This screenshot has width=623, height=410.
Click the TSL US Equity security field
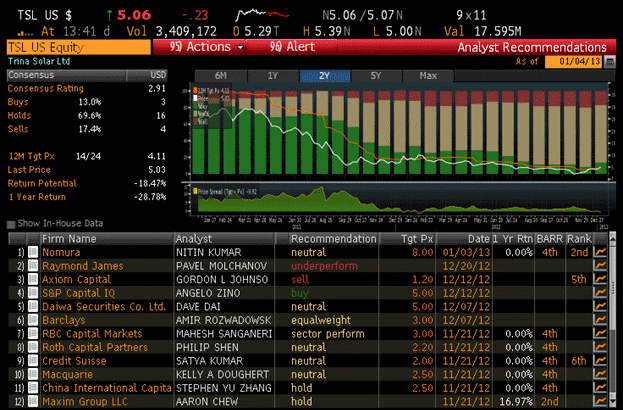click(75, 47)
